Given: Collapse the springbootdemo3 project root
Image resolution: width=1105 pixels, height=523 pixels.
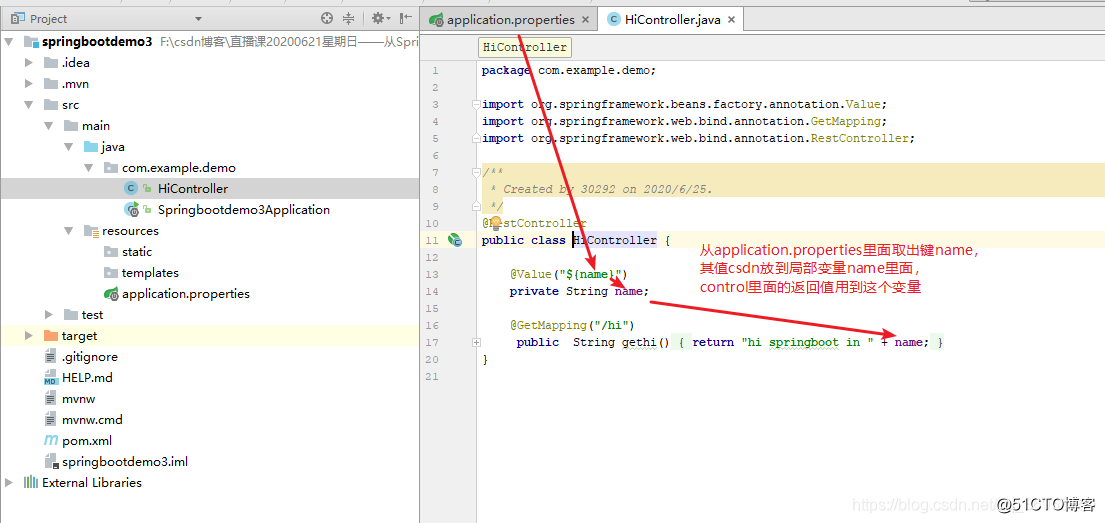Looking at the screenshot, I should pyautogui.click(x=8, y=42).
